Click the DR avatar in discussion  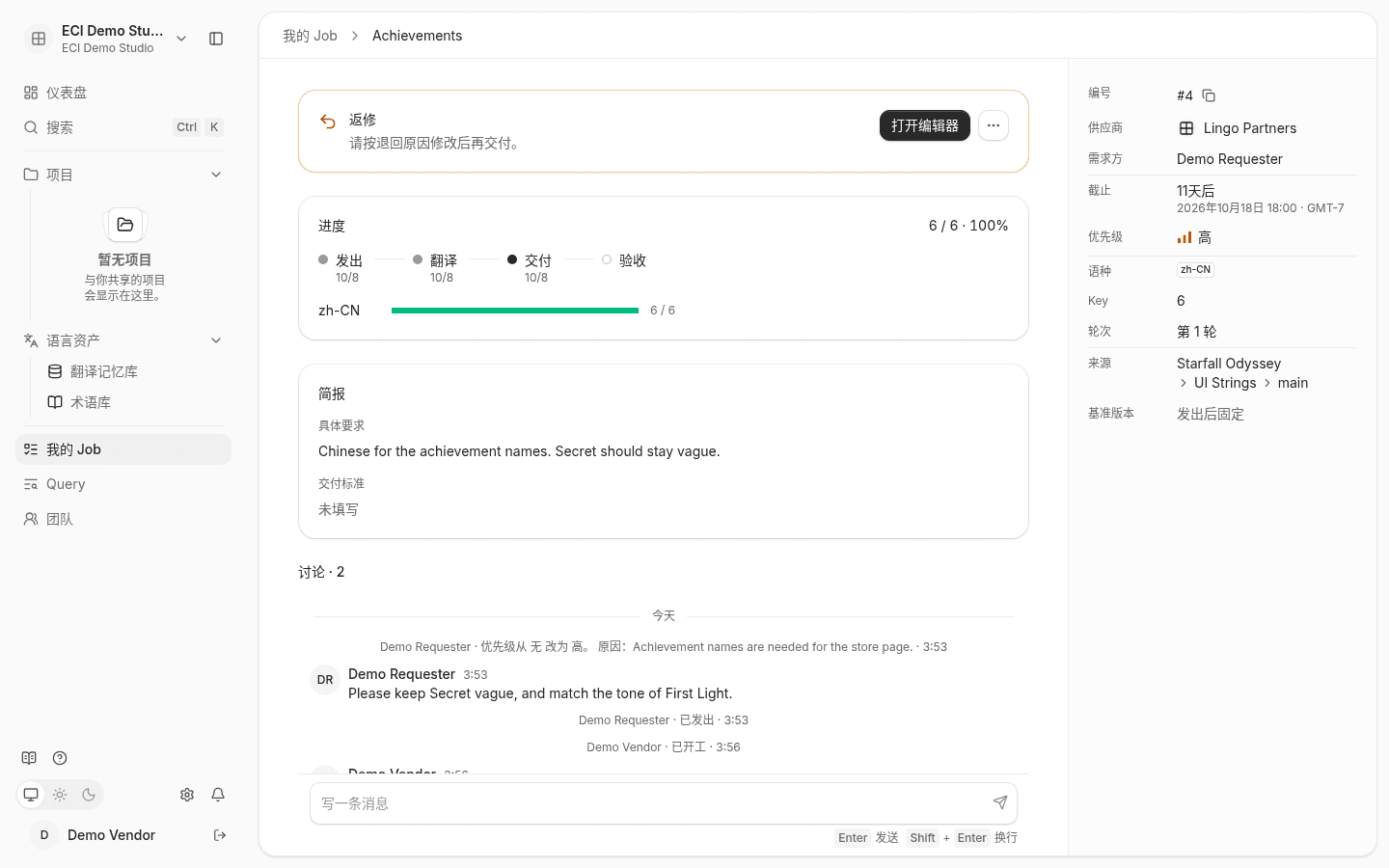pyautogui.click(x=325, y=680)
